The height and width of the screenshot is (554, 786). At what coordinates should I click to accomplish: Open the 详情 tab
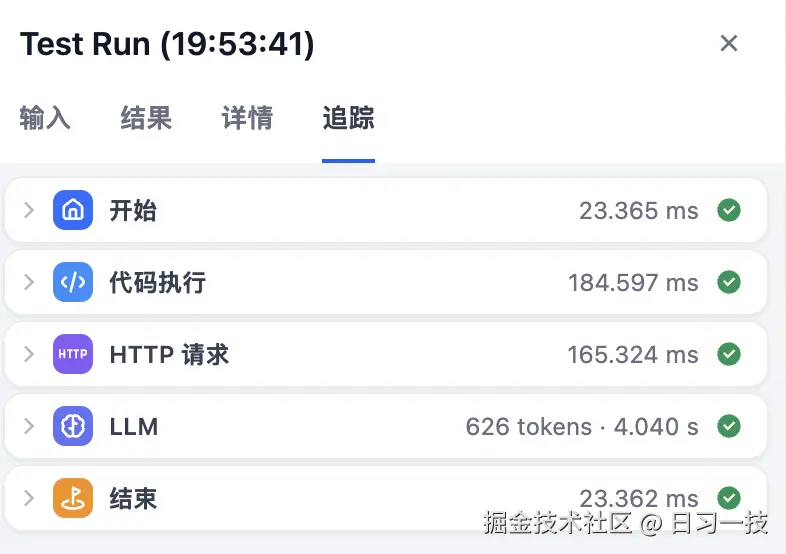[247, 118]
